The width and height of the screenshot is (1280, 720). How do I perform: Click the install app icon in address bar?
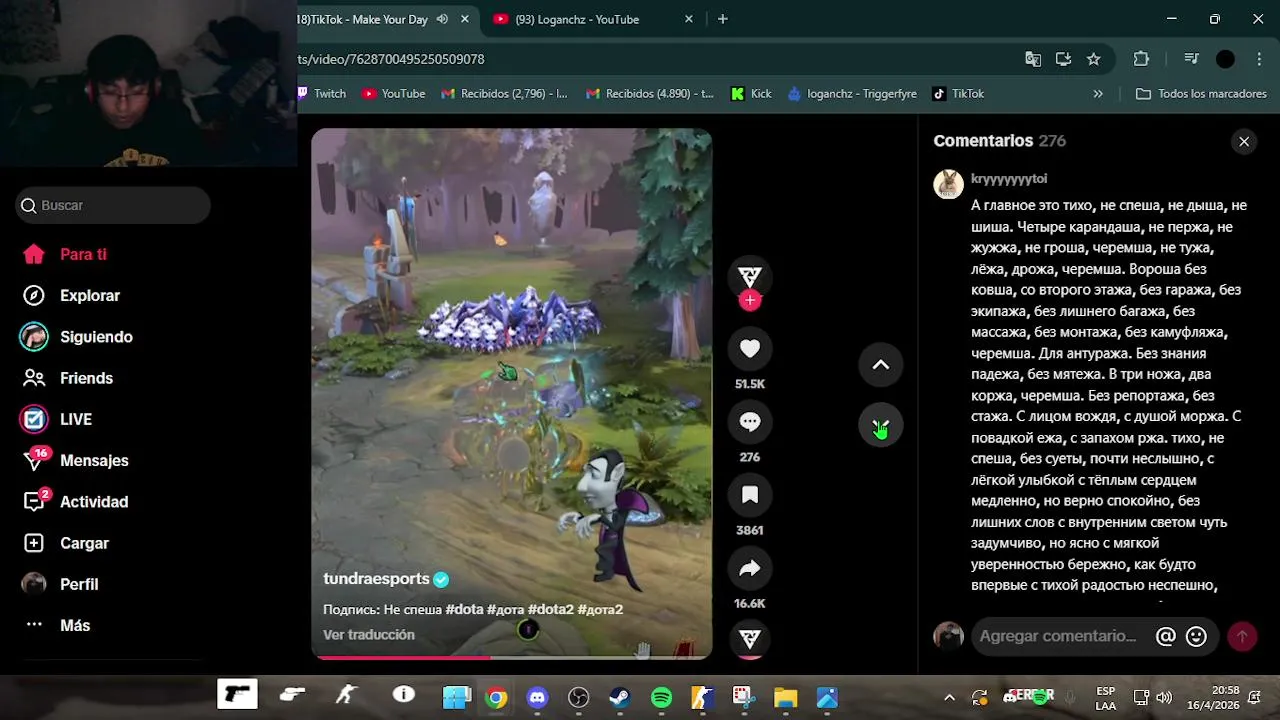pos(1063,59)
